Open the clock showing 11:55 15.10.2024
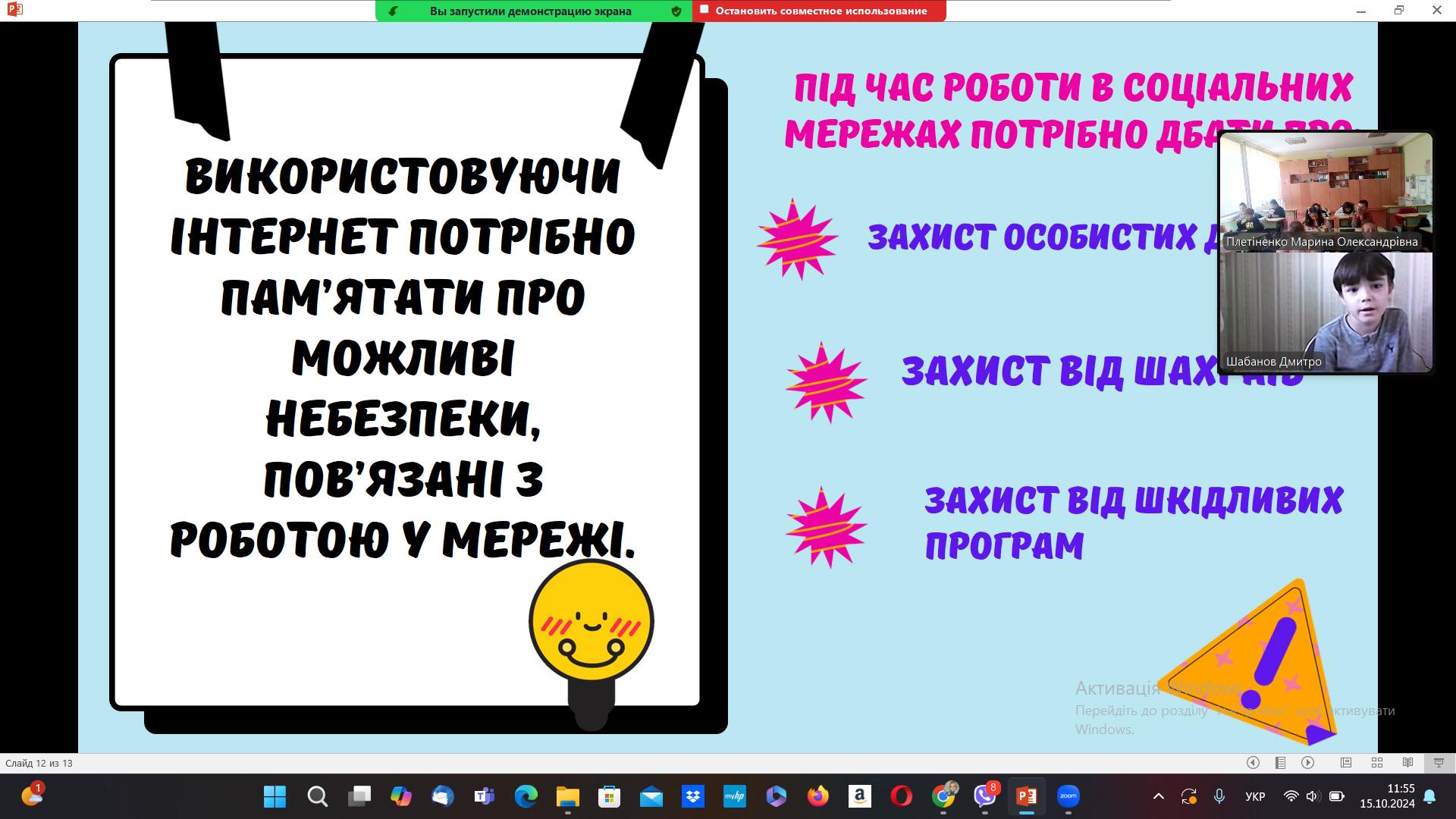 [1387, 796]
